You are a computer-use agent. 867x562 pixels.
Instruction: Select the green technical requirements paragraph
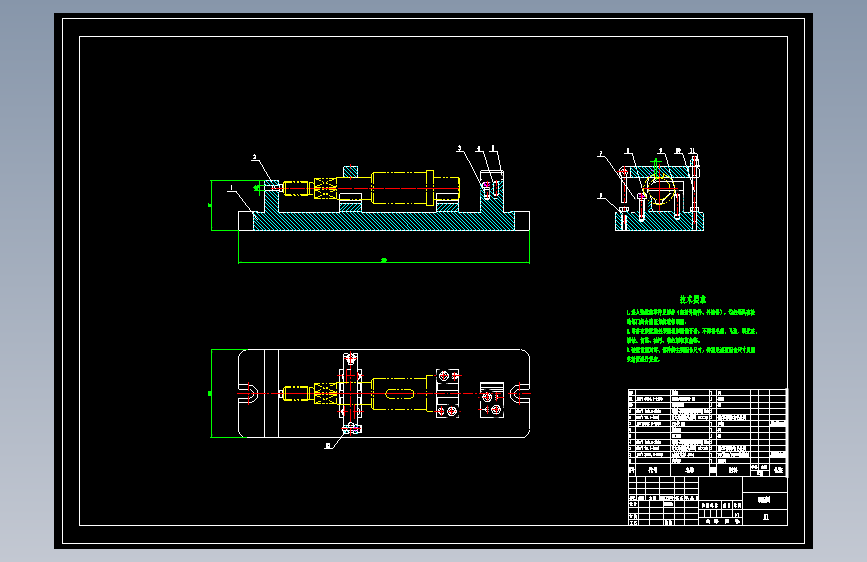pos(692,336)
